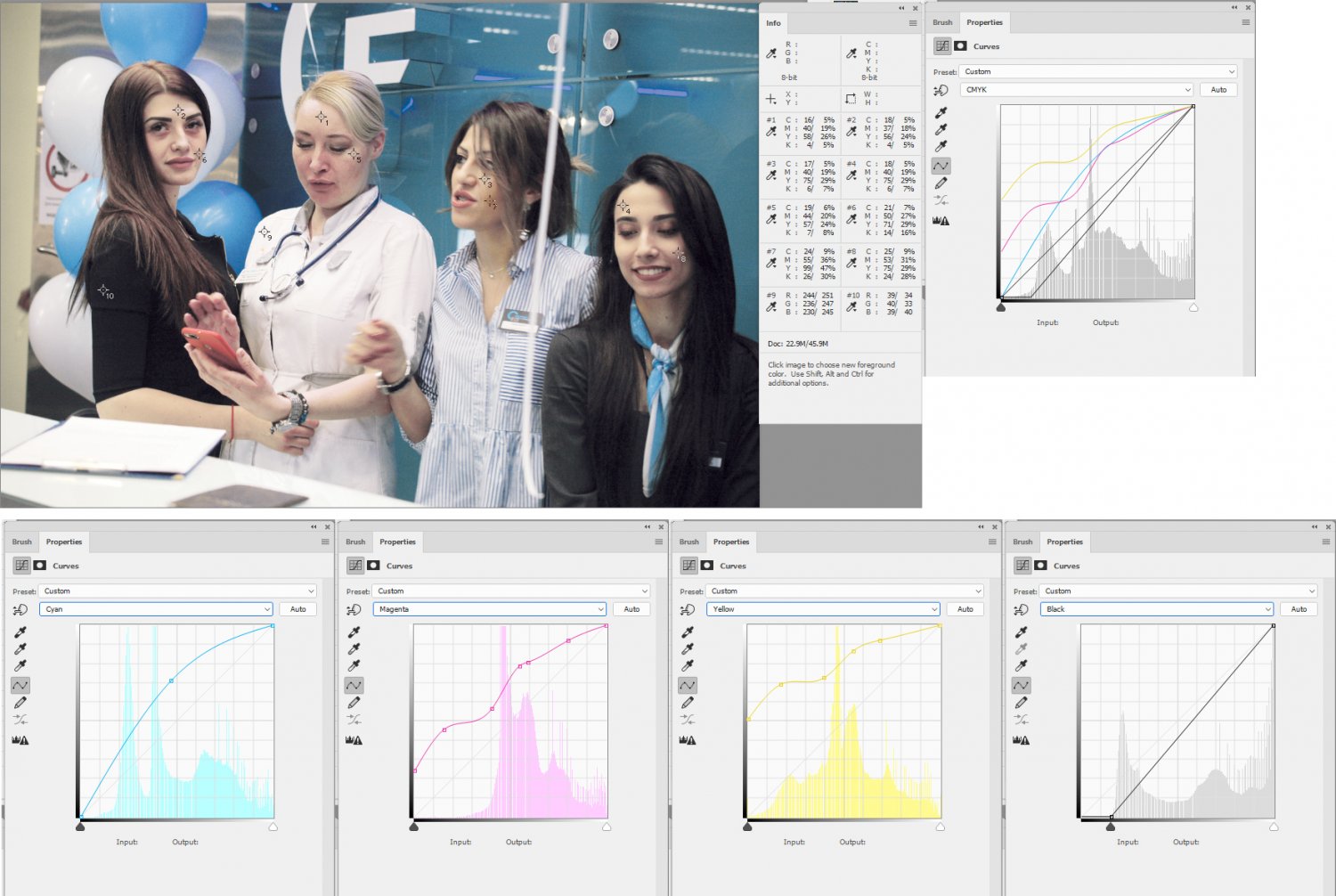The image size is (1336, 896).
Task: Click the clipping warning histogram icon in Magenta panel
Action: pyautogui.click(x=354, y=739)
